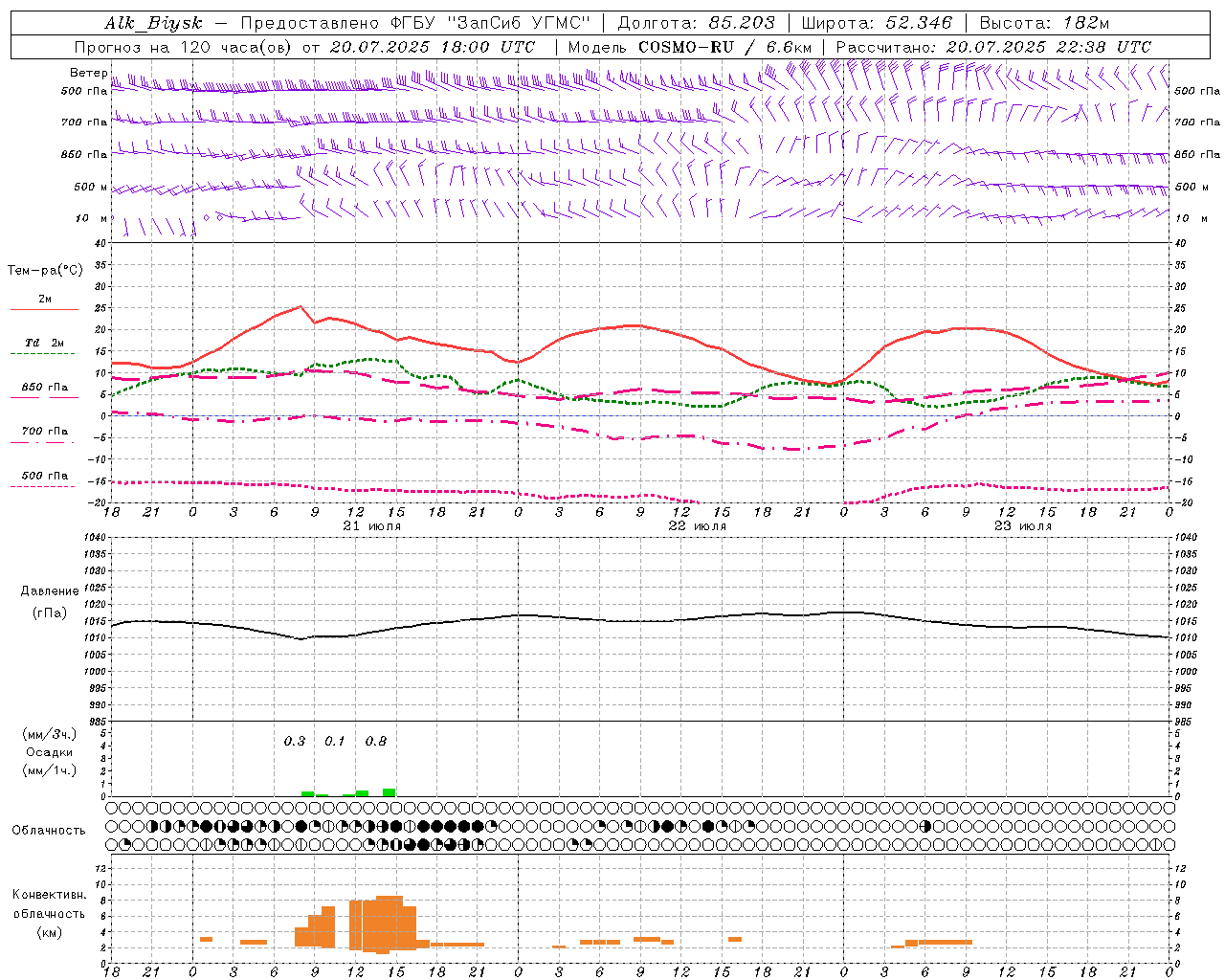1225x980 pixels.
Task: Click the 850 гПа temperature legend entry
Action: click(x=45, y=388)
